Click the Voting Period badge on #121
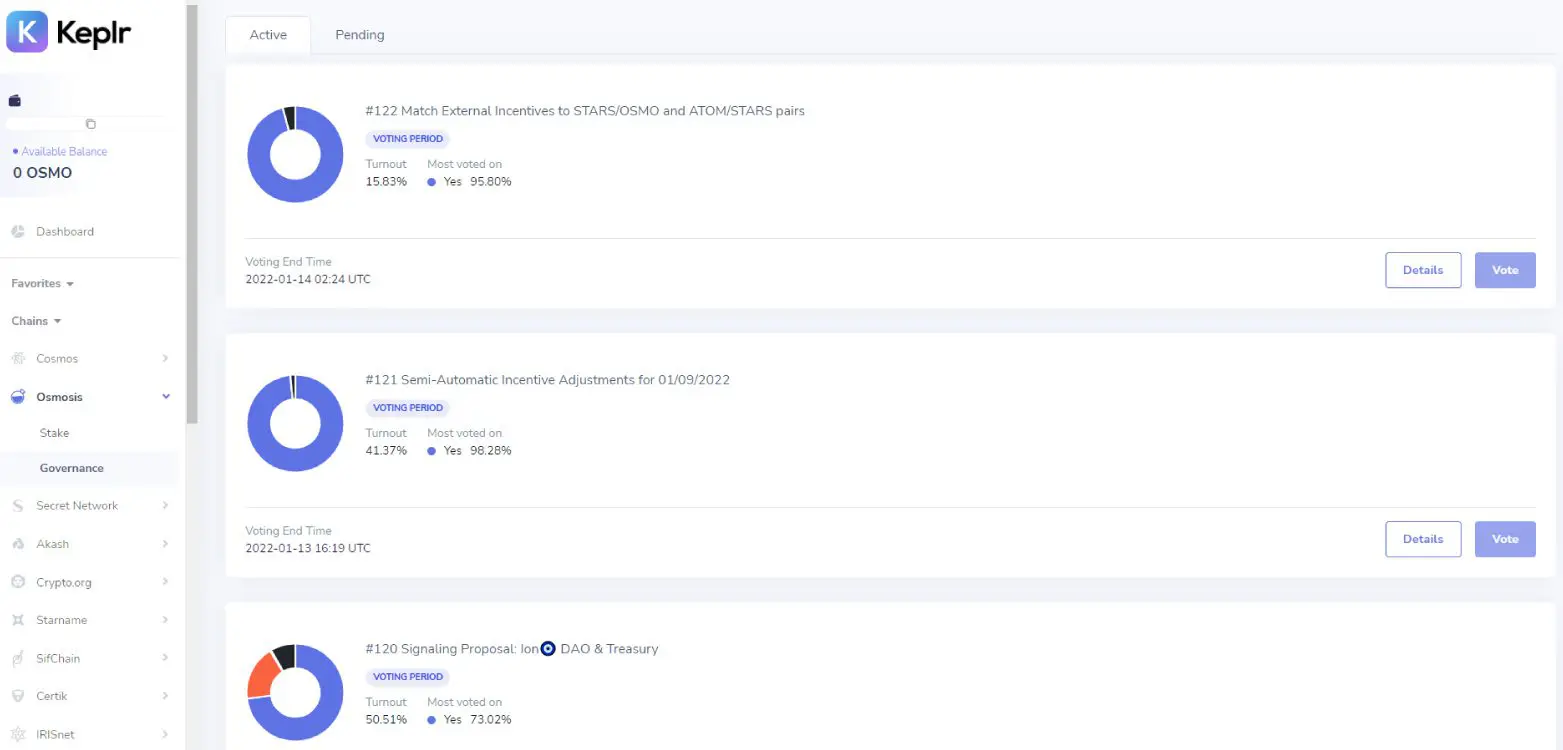Viewport: 1563px width, 750px height. [407, 408]
